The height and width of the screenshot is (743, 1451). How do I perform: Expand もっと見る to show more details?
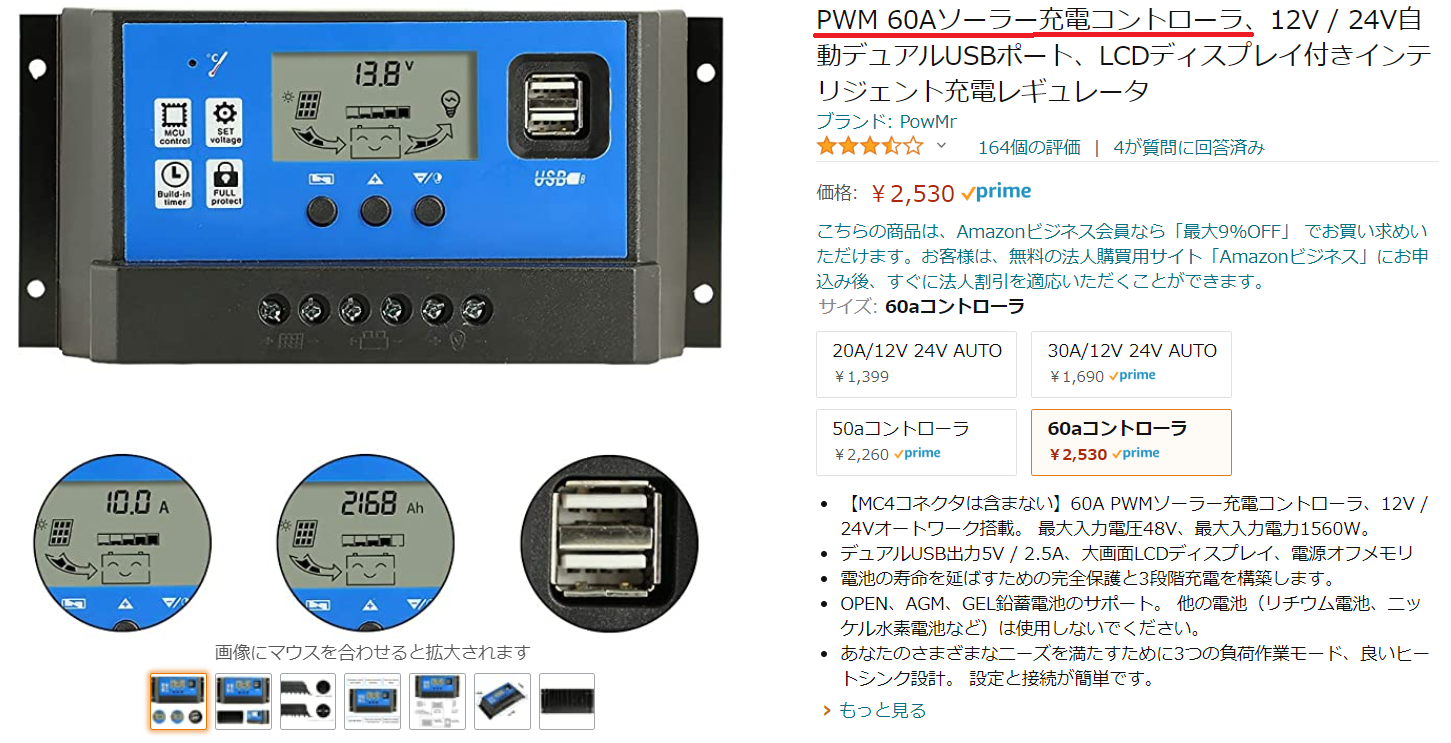point(874,711)
